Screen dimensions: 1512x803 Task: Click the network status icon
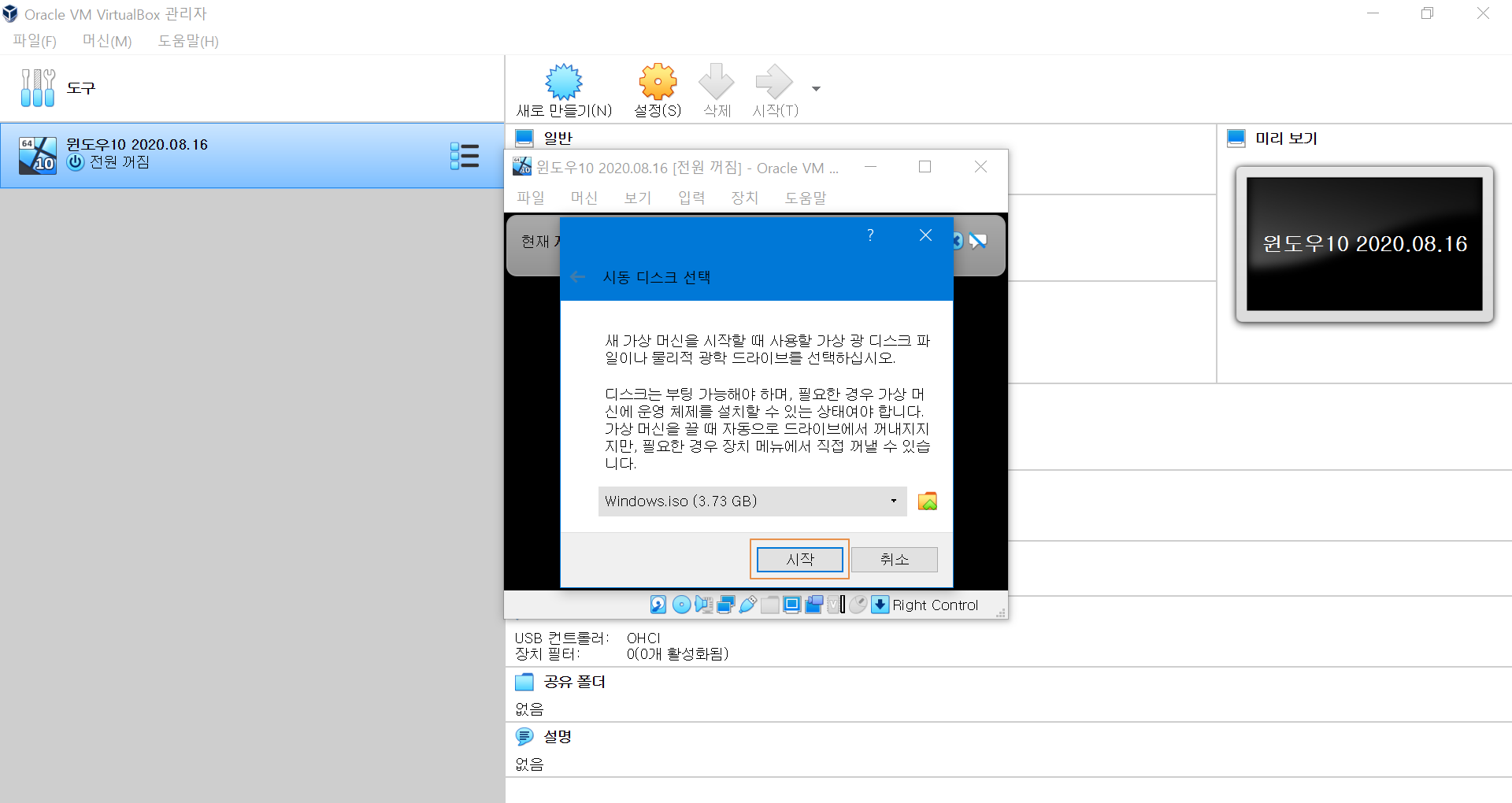(726, 605)
